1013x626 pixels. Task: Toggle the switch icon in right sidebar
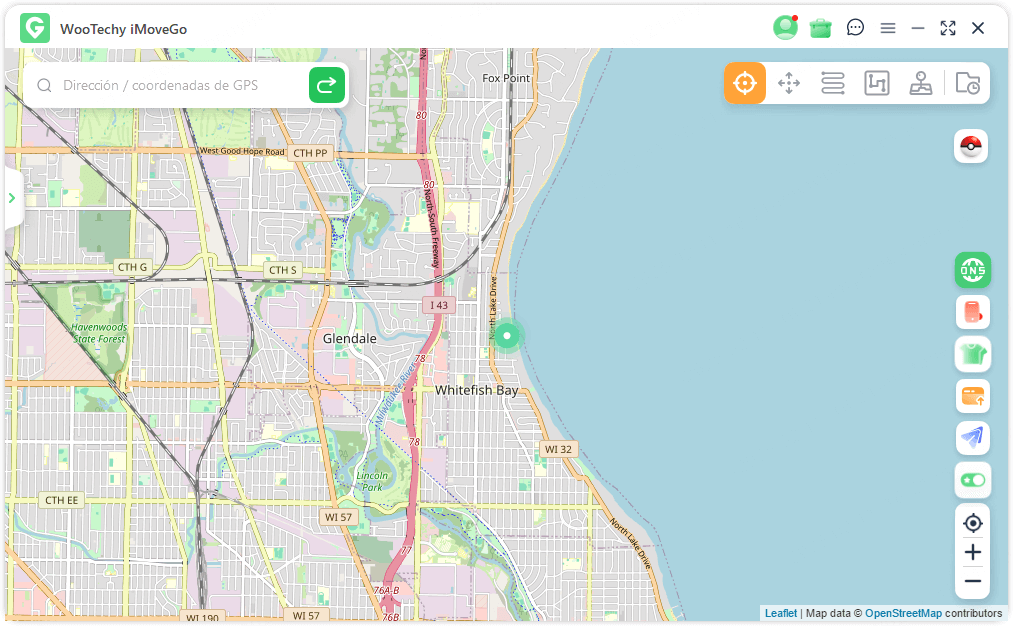coord(971,480)
